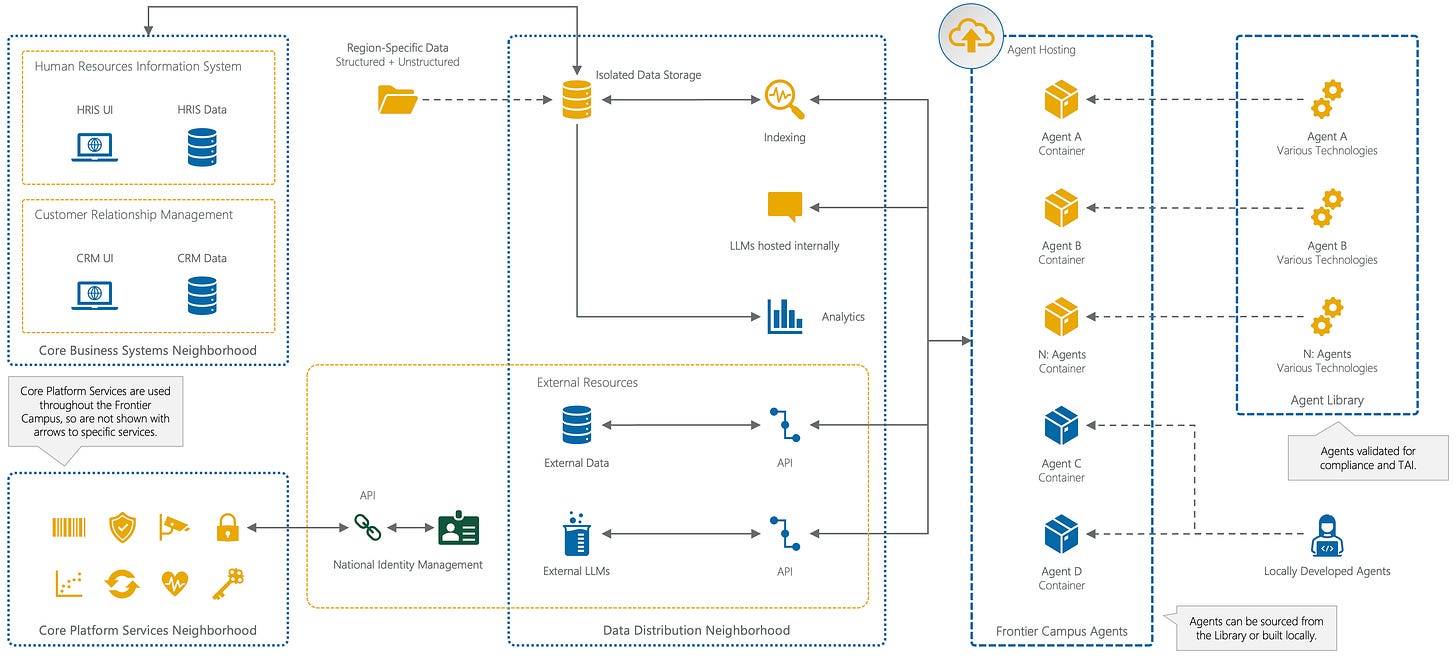Click the Region-Specific Data folder icon
Screen dimensions: 1456x656
click(x=397, y=99)
